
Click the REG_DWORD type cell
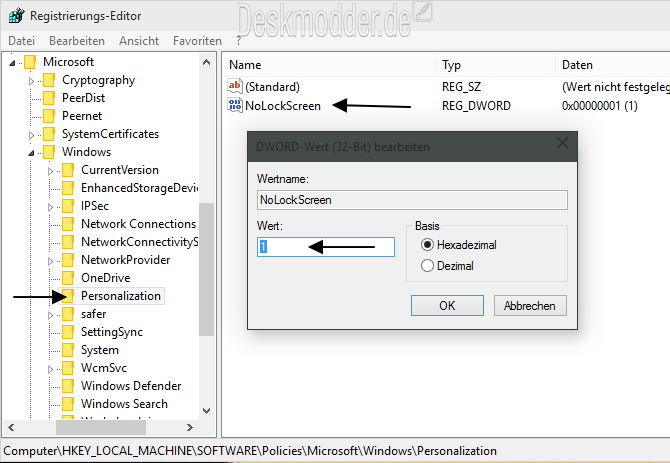click(476, 105)
